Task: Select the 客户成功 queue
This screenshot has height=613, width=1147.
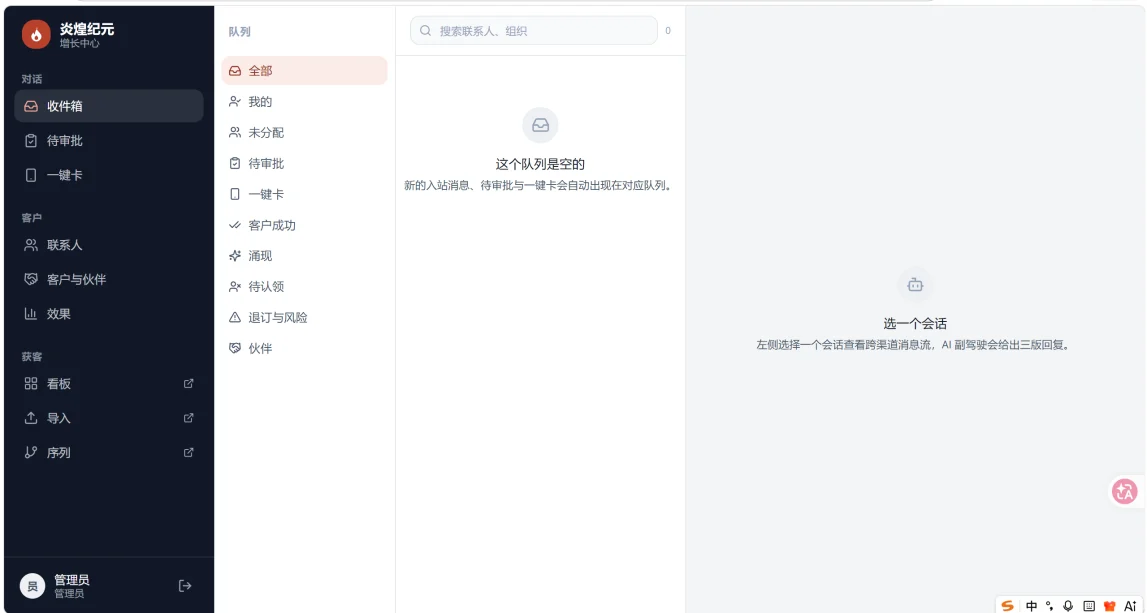Action: click(x=304, y=225)
